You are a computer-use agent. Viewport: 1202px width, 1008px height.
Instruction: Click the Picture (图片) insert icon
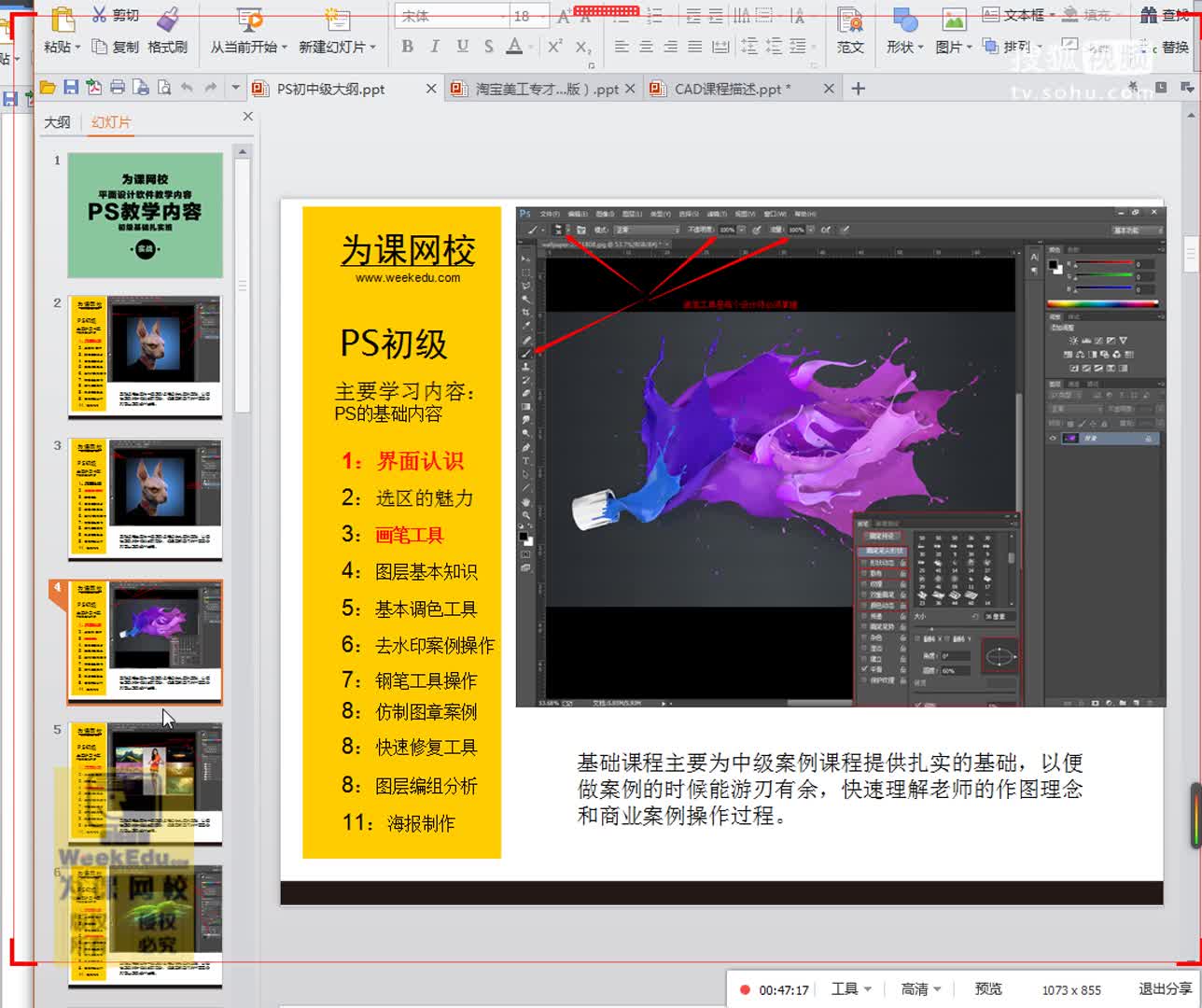(x=953, y=19)
